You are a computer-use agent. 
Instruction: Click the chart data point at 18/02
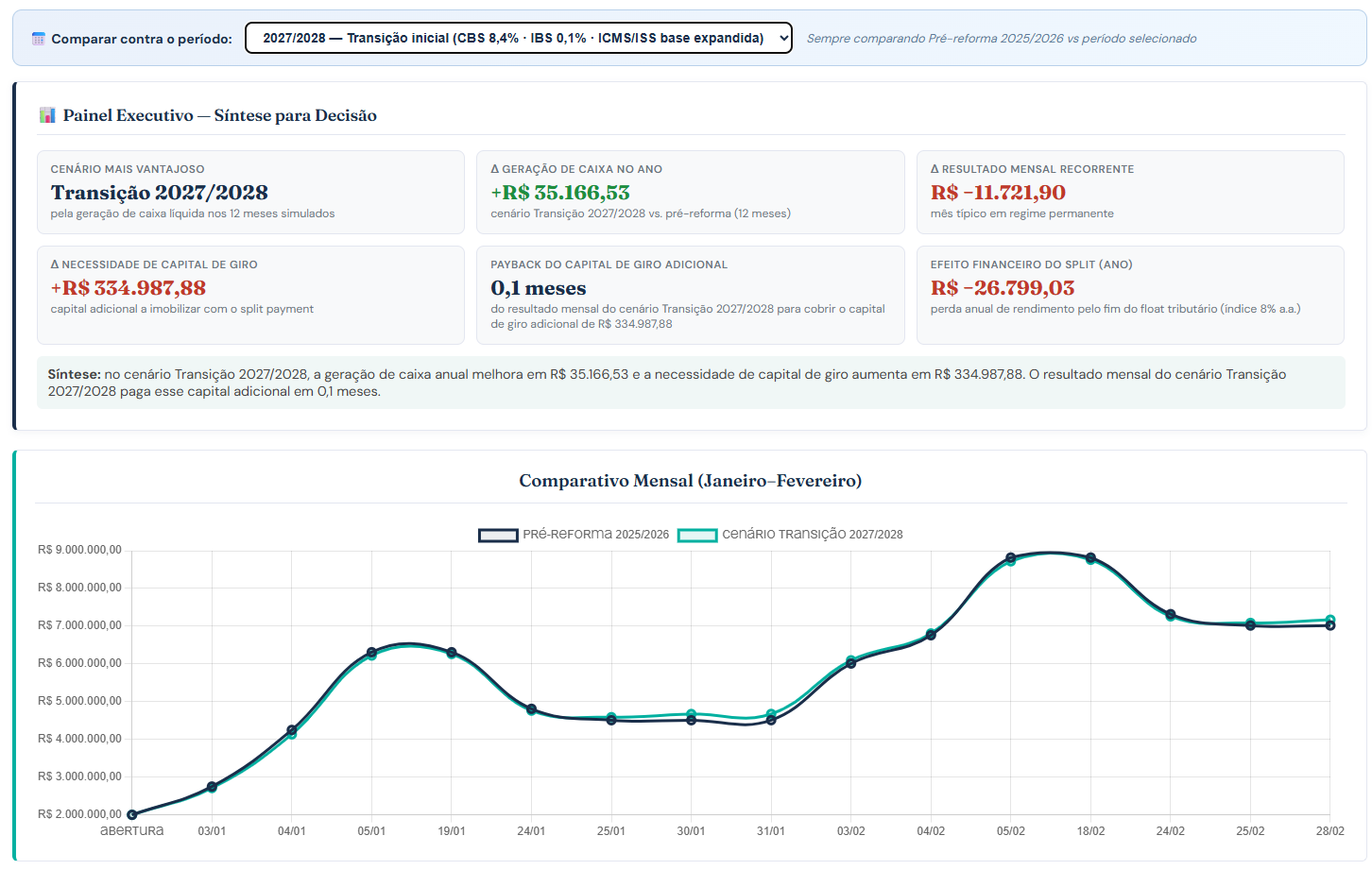coord(1090,558)
